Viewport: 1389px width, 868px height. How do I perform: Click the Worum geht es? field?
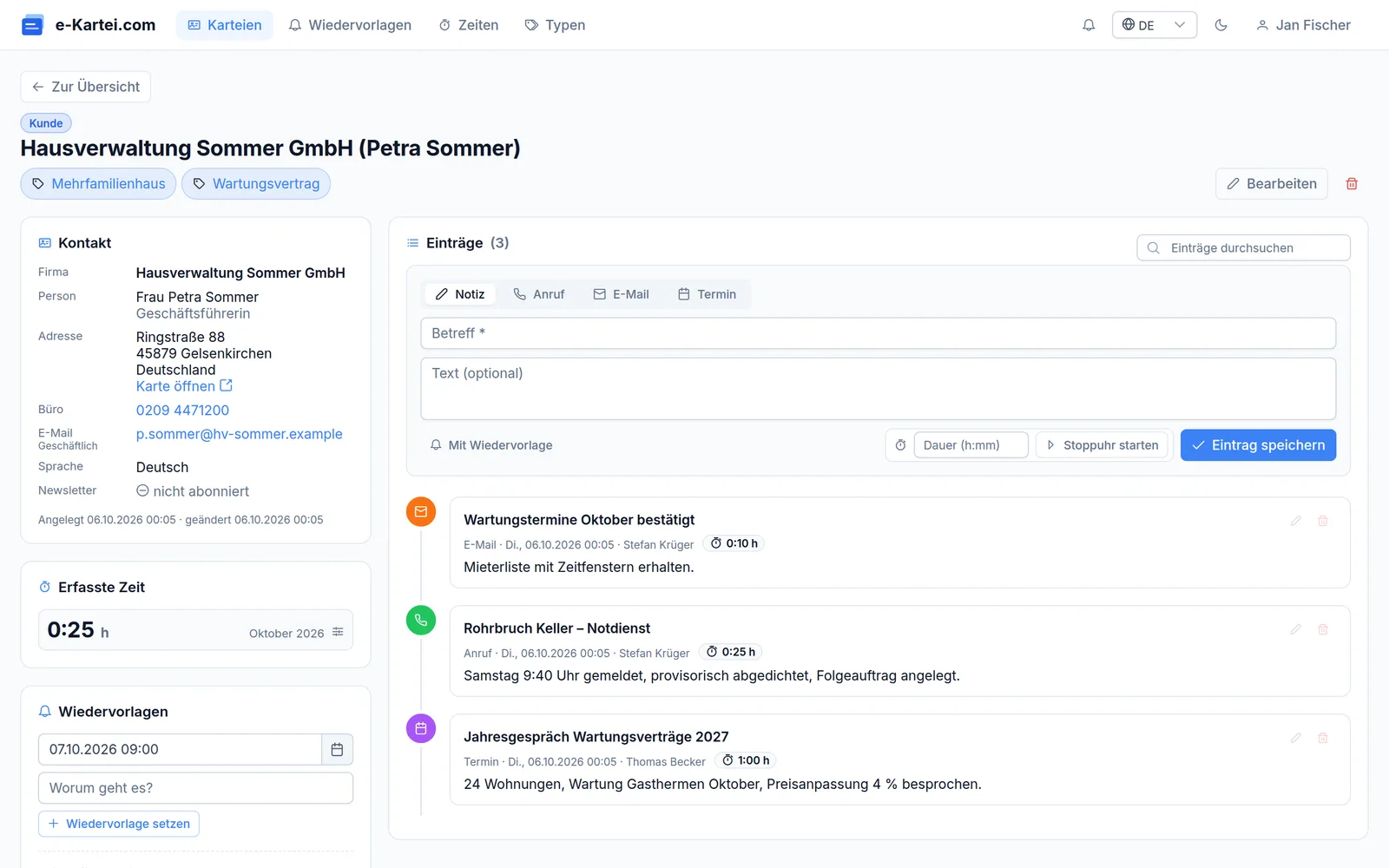point(196,788)
